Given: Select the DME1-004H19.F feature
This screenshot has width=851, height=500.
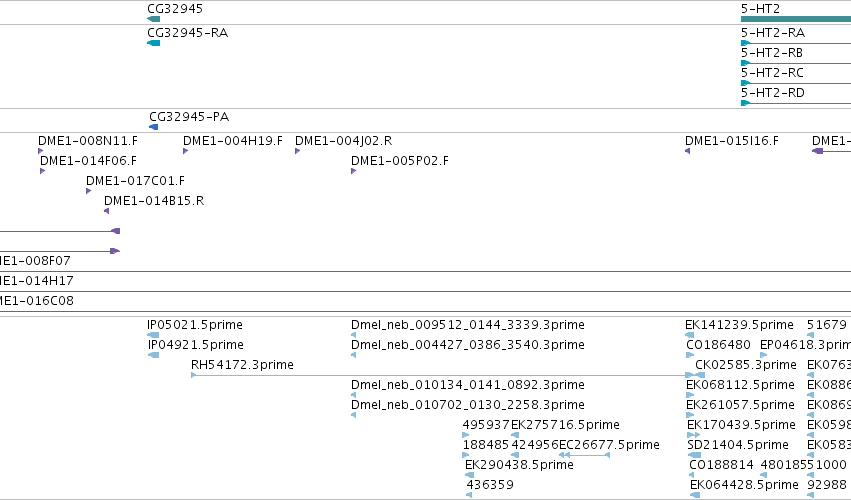Looking at the screenshot, I should click(233, 141).
